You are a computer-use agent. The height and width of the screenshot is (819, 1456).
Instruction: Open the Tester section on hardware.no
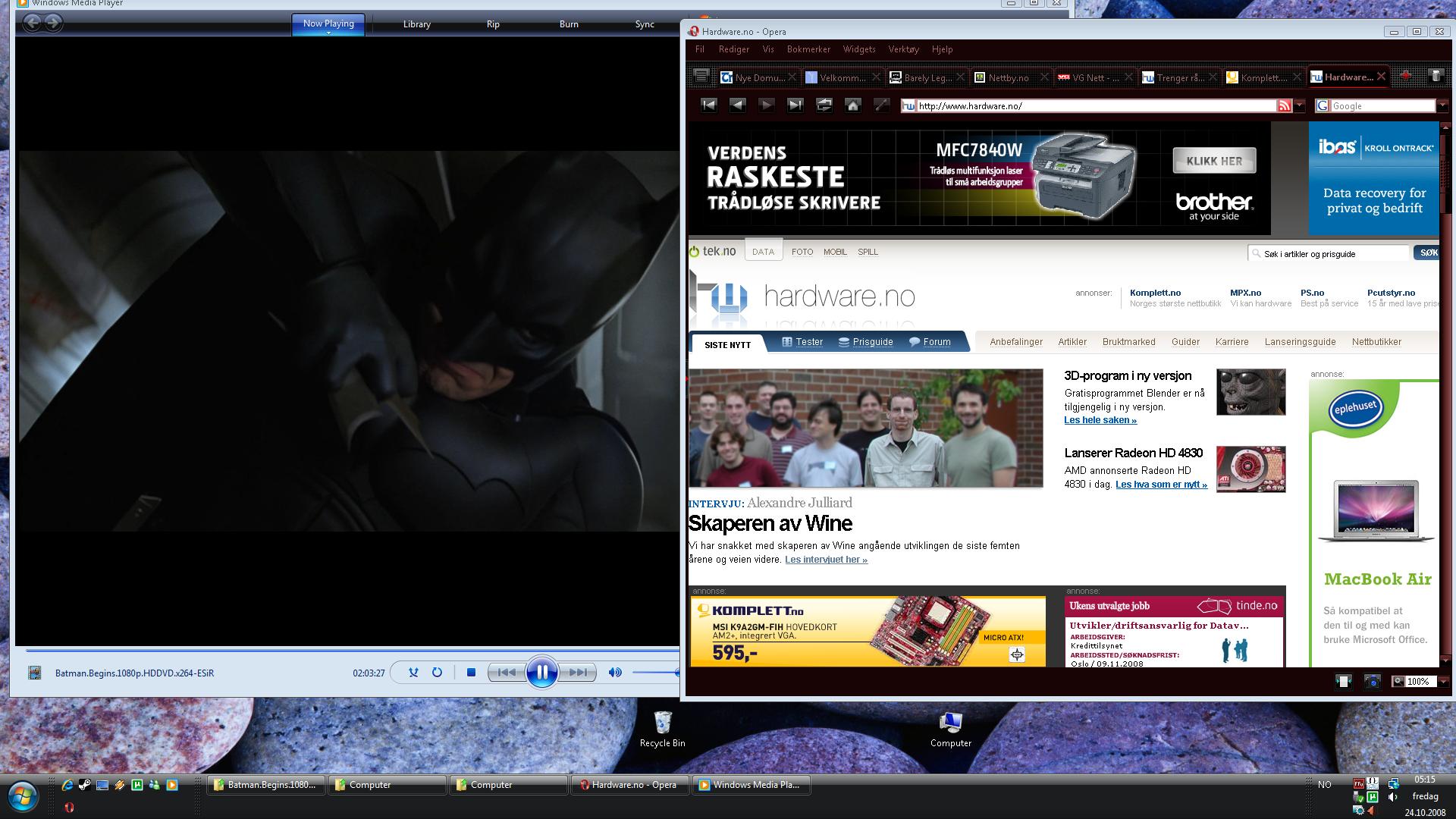coord(802,342)
